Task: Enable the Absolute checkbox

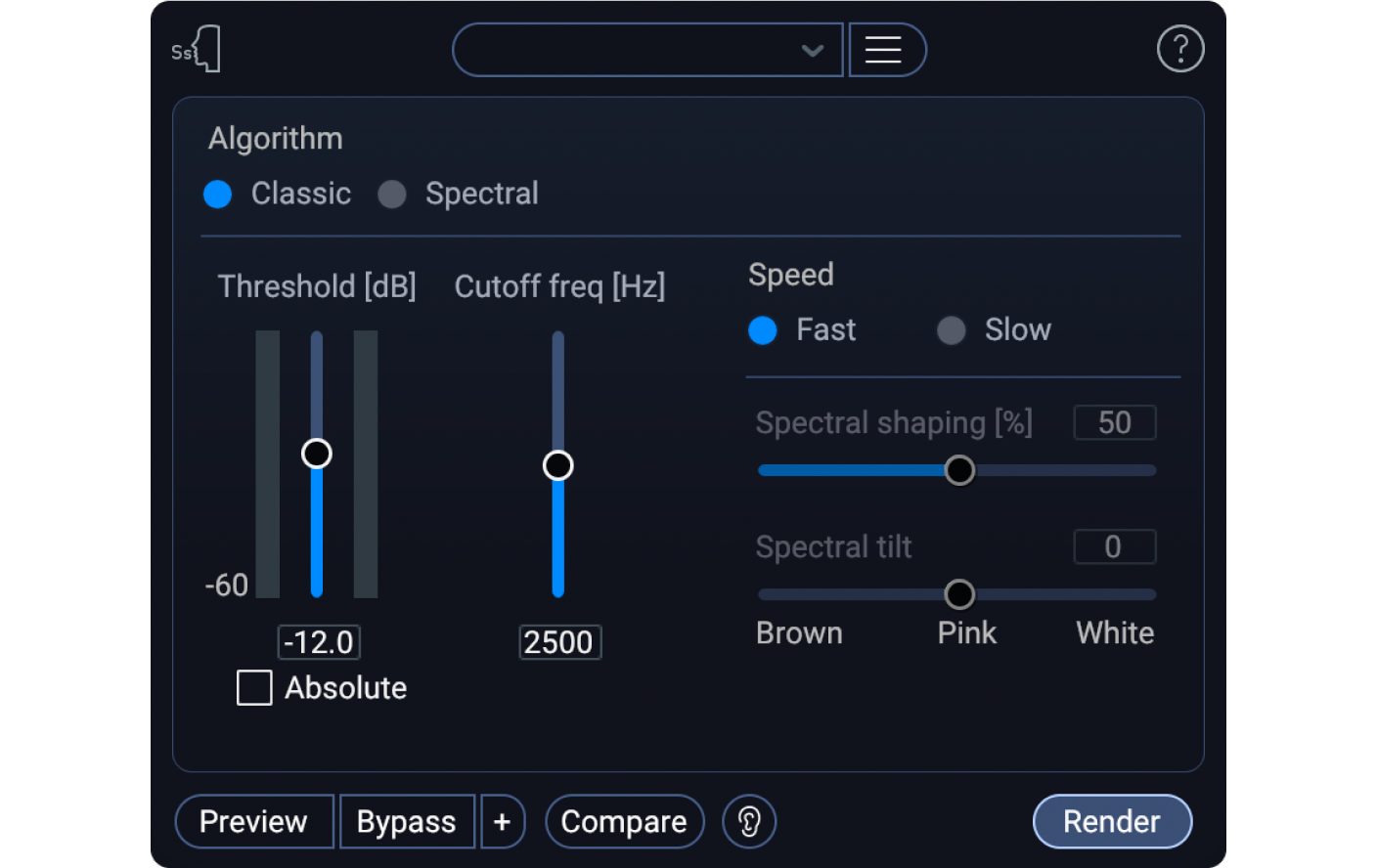Action: 254,687
